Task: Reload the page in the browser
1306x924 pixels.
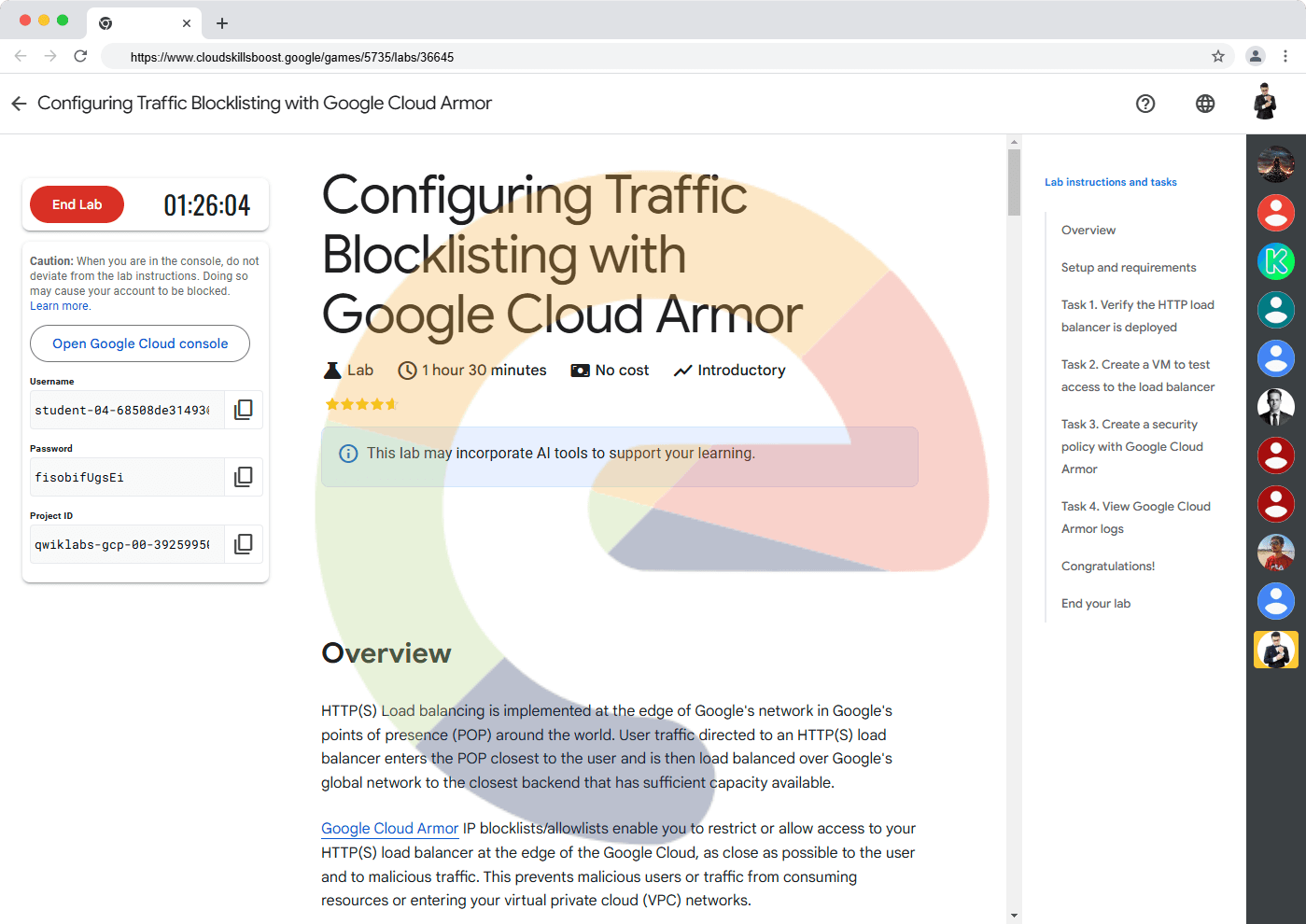Action: [x=81, y=57]
